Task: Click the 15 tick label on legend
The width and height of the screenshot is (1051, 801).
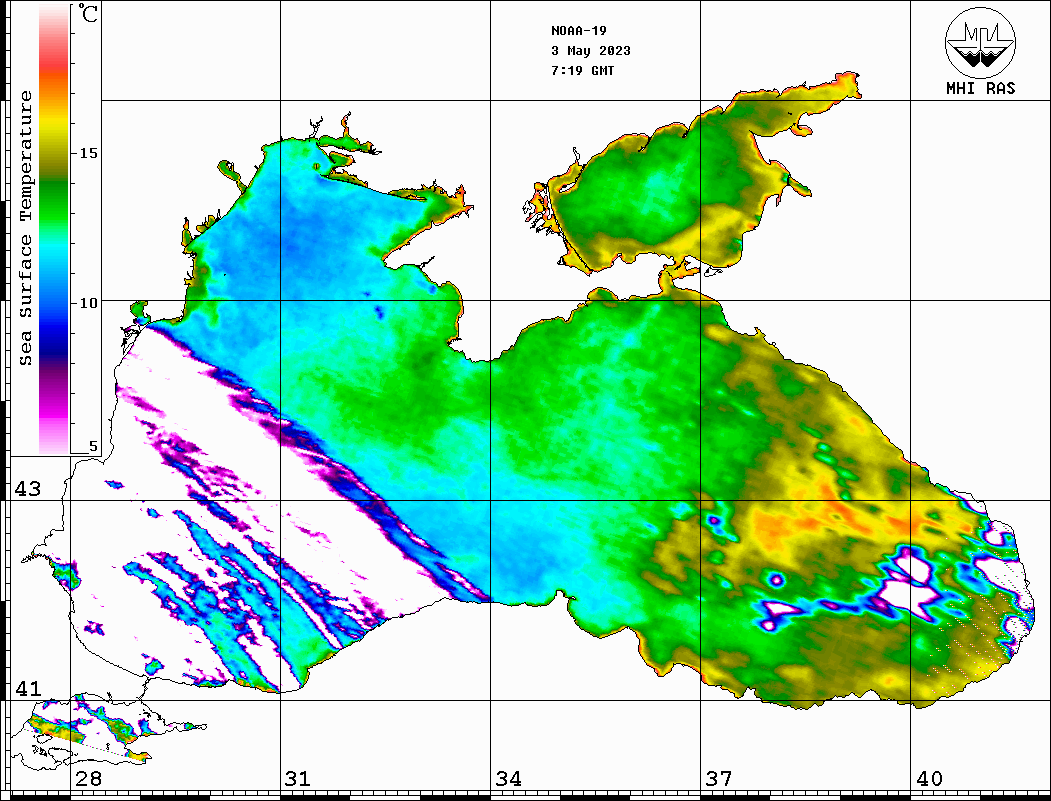Action: click(89, 153)
